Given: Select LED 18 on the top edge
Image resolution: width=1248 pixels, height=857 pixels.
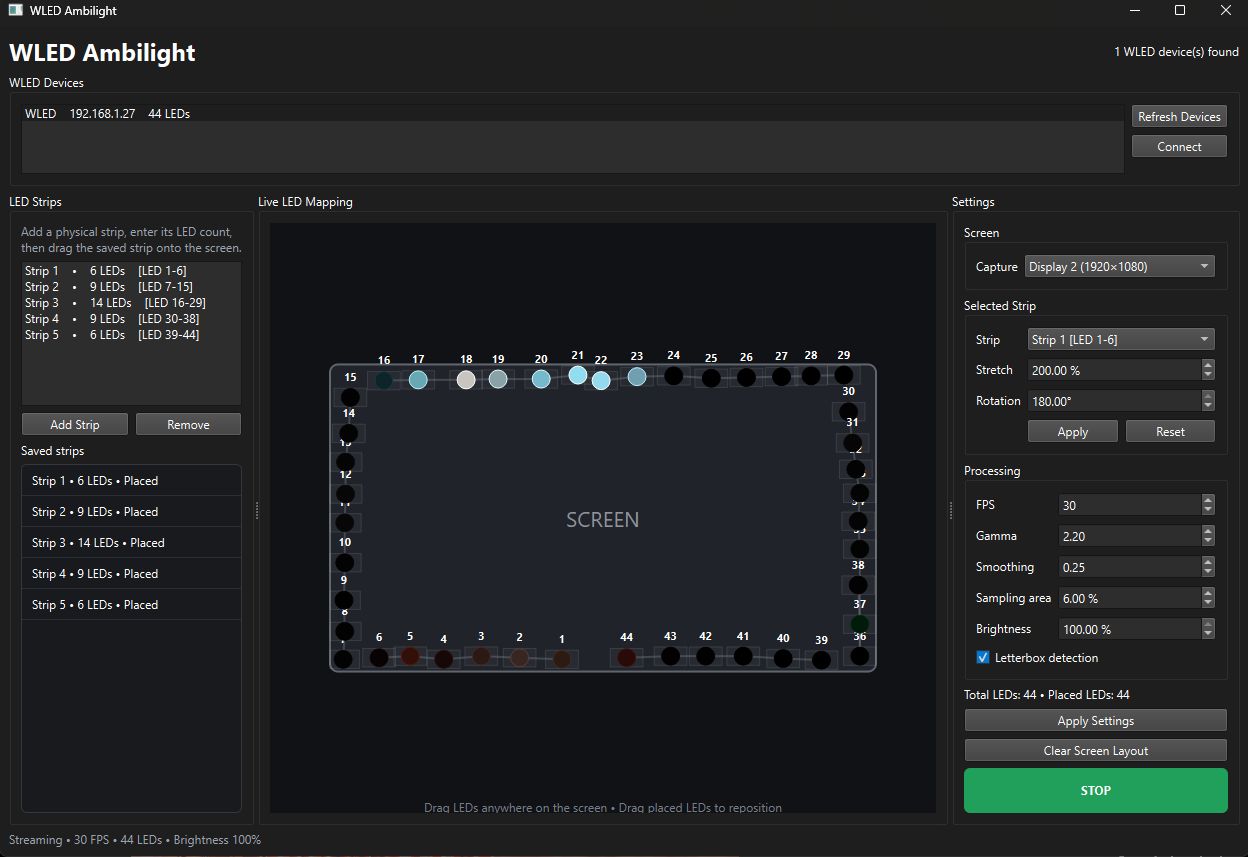Looking at the screenshot, I should pos(466,380).
